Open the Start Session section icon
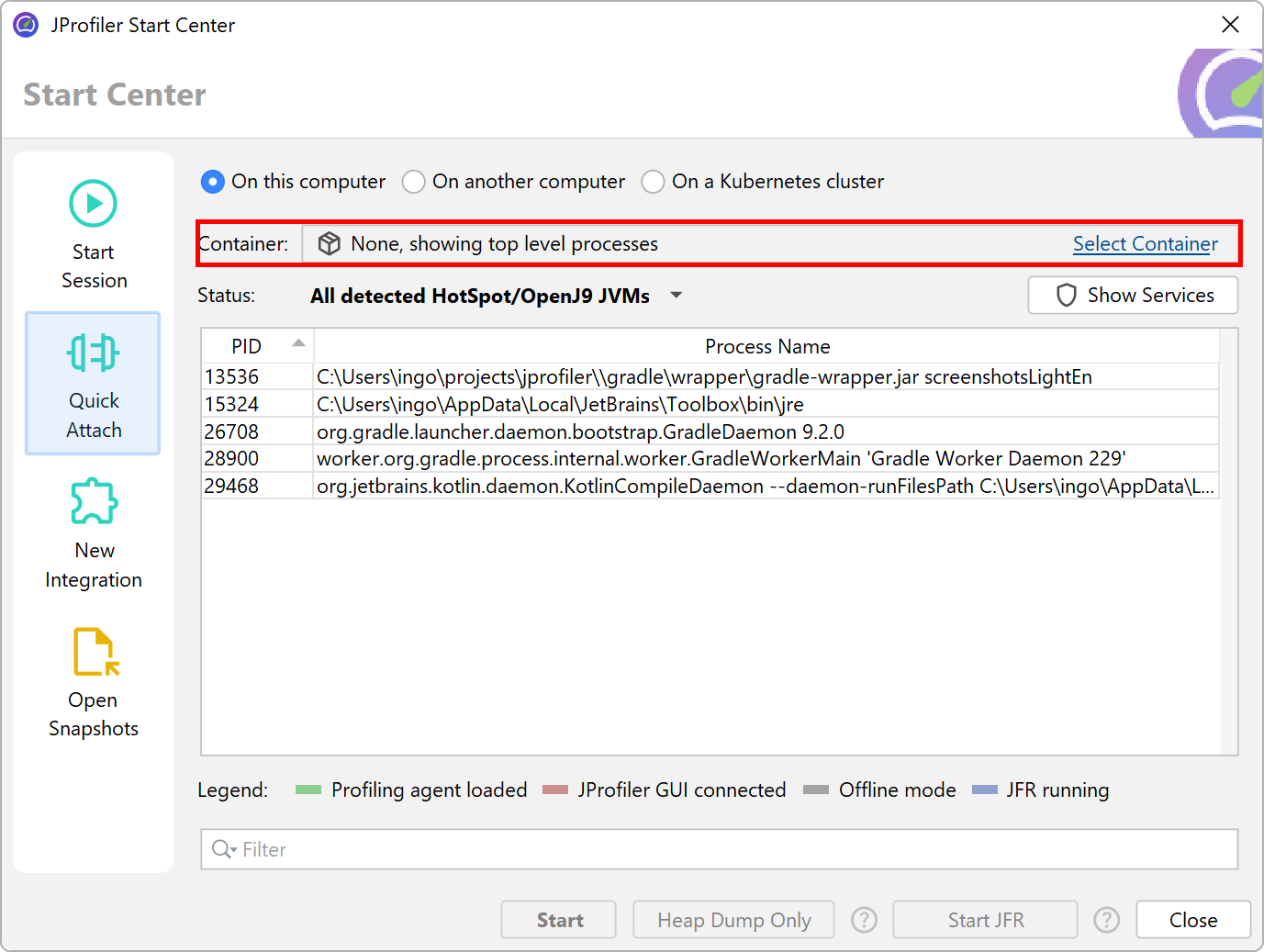This screenshot has width=1264, height=952. tap(93, 204)
